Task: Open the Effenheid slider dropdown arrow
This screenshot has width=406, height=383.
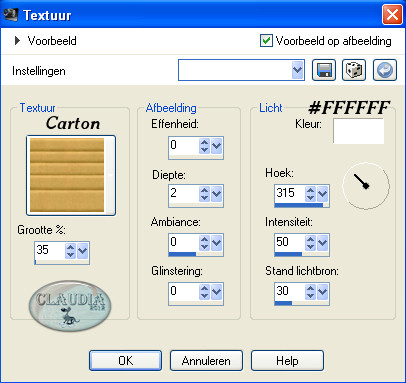Action: pos(216,146)
